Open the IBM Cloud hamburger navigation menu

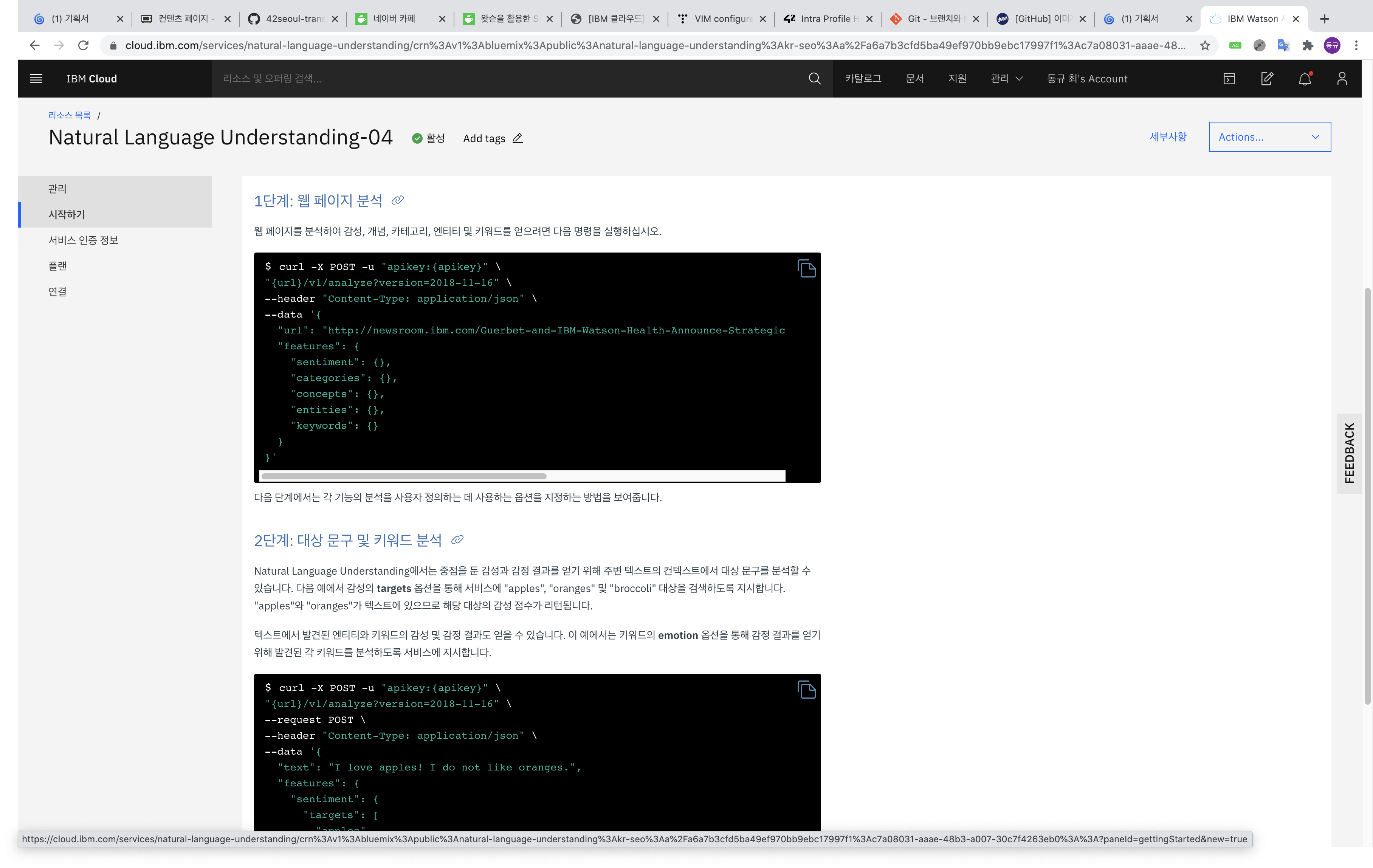[x=36, y=79]
